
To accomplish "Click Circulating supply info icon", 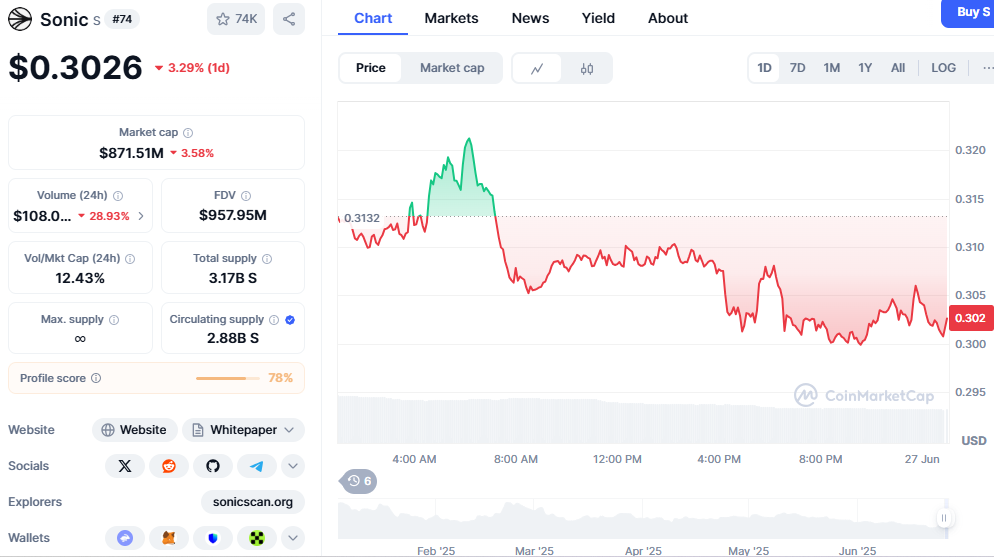I will pos(274,319).
